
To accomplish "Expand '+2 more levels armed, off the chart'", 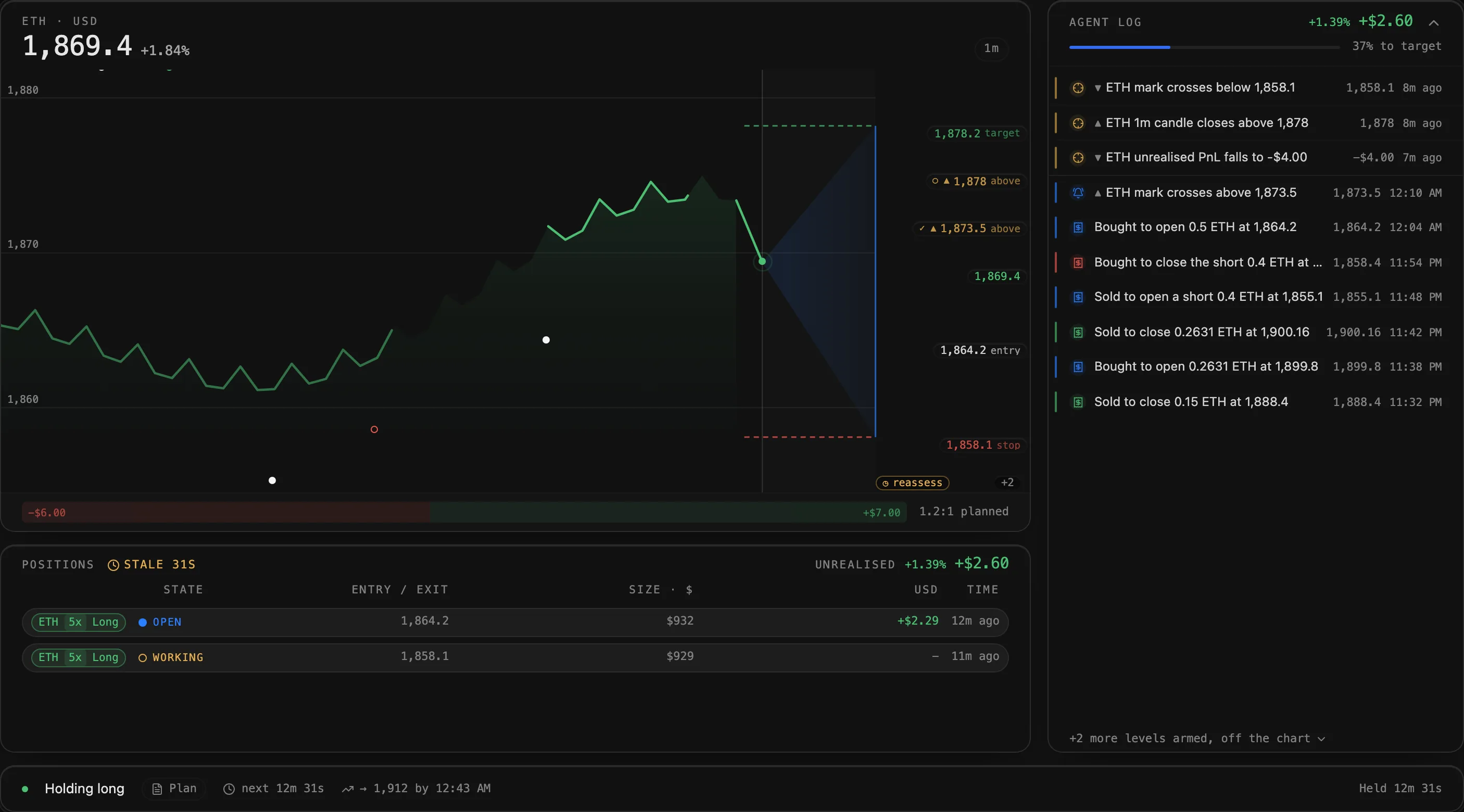I will [1197, 738].
